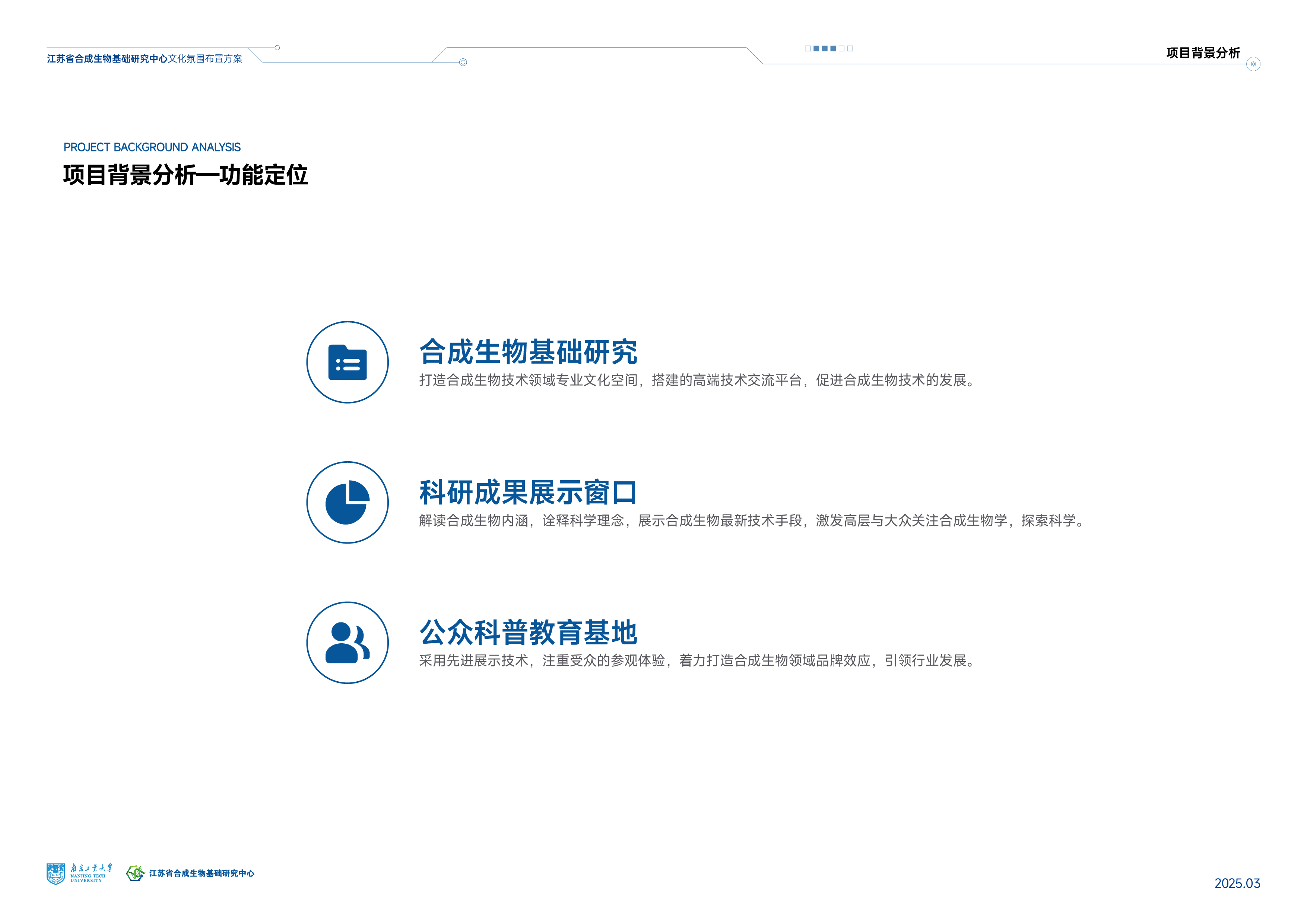Screen dimensions: 1307x924
Task: Click the 科研成果展示窗口 heading
Action: click(528, 492)
